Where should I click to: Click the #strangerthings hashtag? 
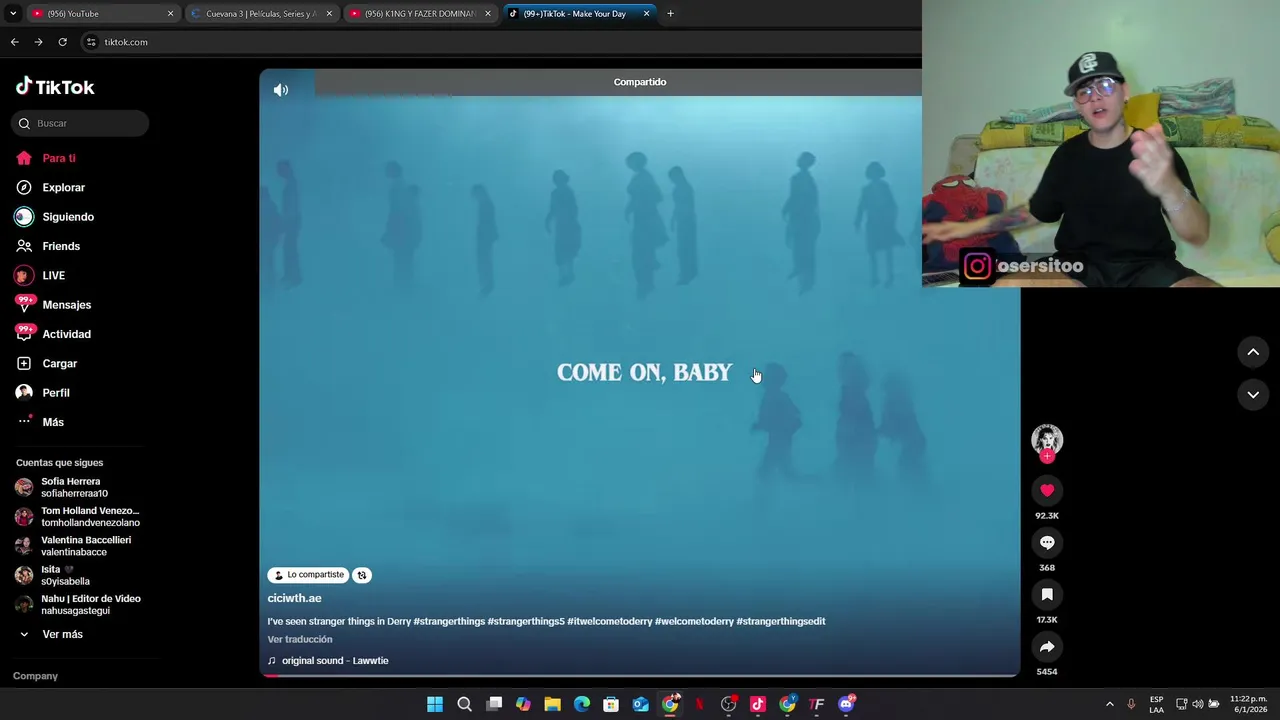[449, 621]
